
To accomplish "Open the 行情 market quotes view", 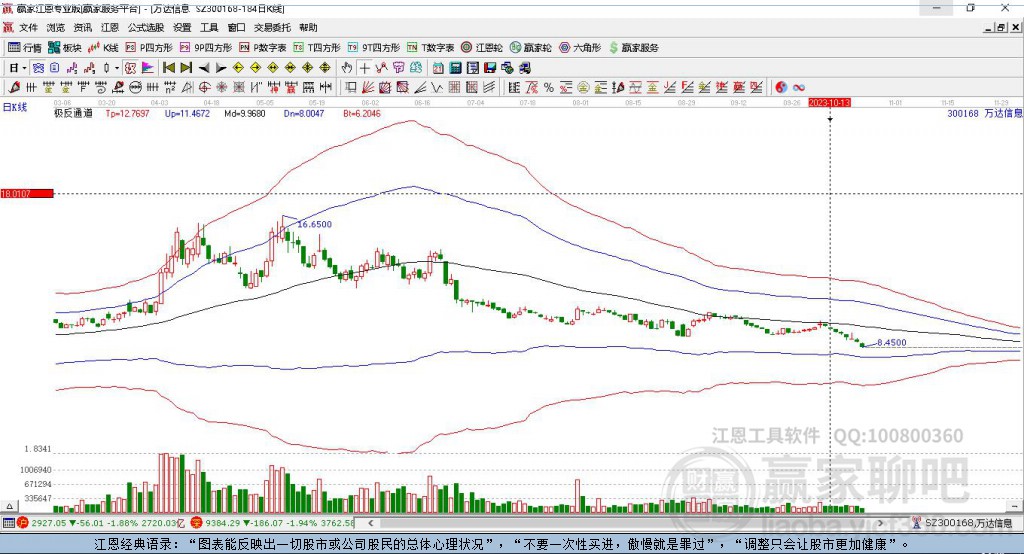I will [x=24, y=48].
